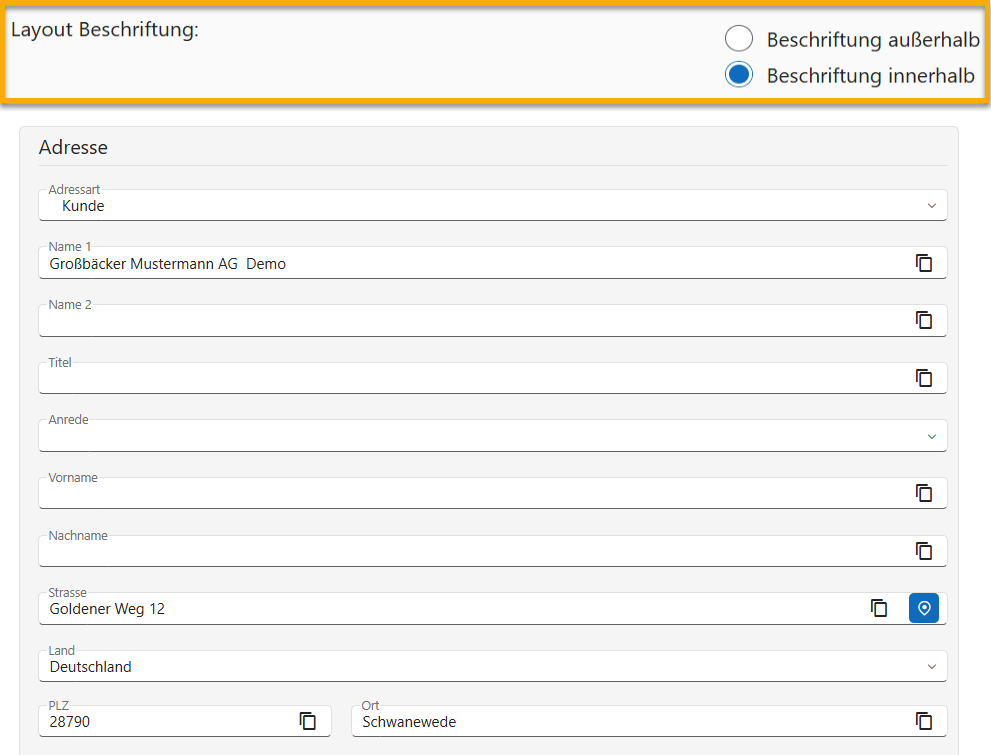Viewport: 991px width, 755px height.
Task: Click the copy icon for Vorname
Action: coord(924,493)
